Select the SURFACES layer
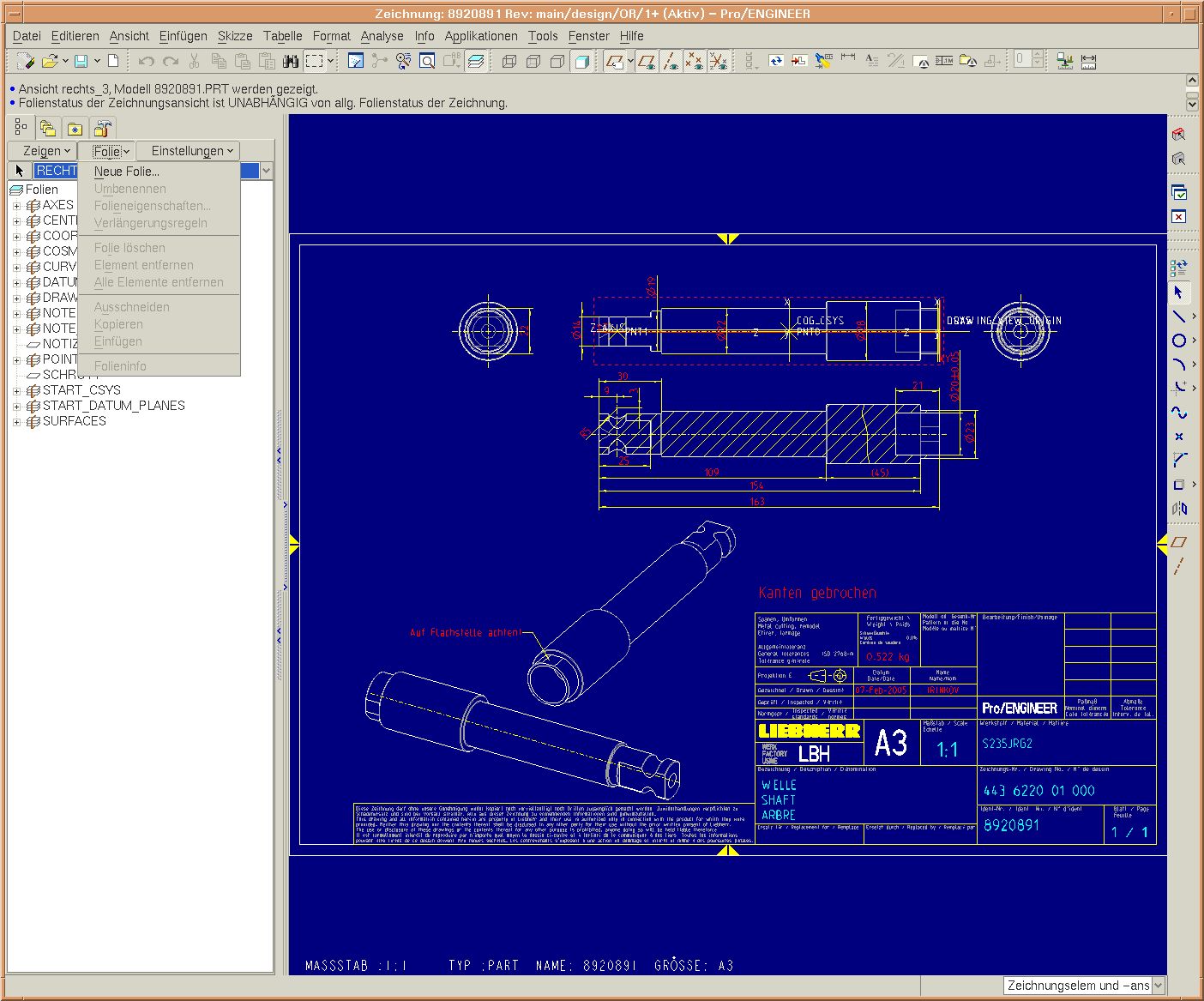The image size is (1204, 1001). (75, 421)
